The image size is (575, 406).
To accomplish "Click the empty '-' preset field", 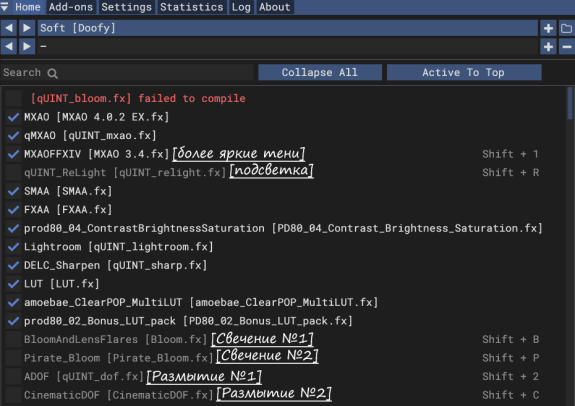I will pos(288,47).
